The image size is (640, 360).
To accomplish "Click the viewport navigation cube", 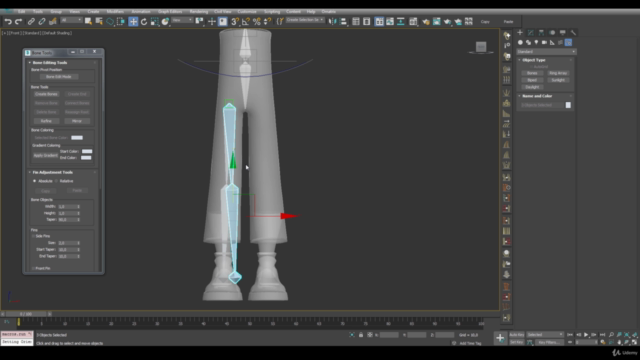I will [481, 47].
